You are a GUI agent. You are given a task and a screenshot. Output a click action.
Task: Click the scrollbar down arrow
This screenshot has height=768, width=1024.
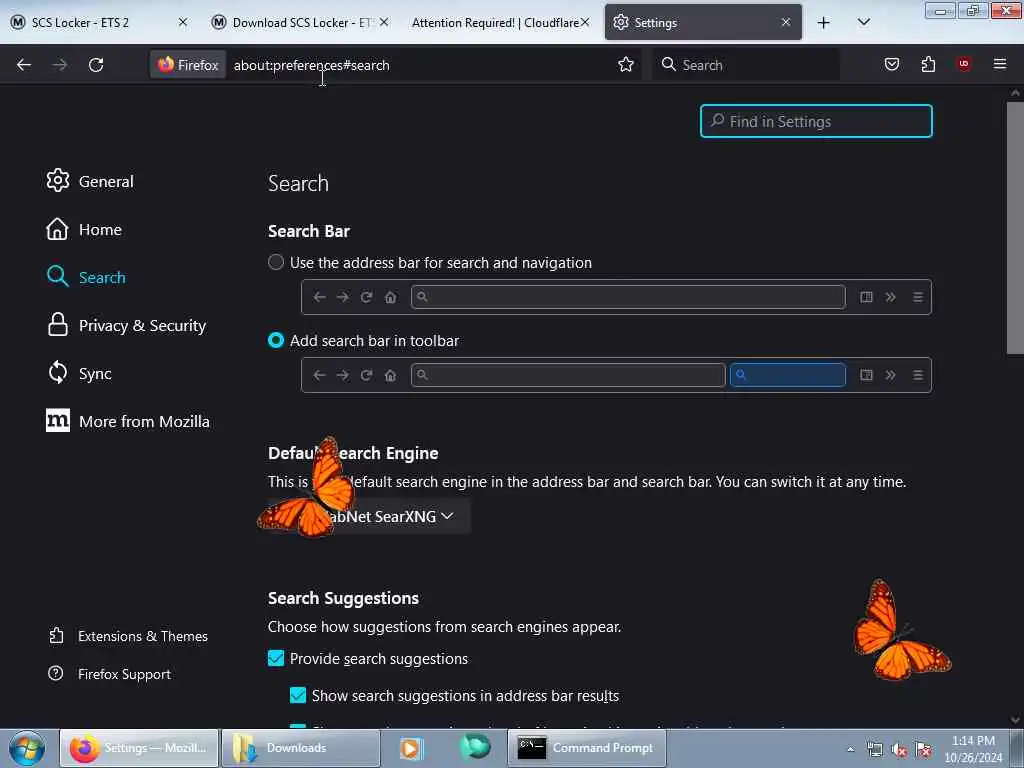point(1015,720)
